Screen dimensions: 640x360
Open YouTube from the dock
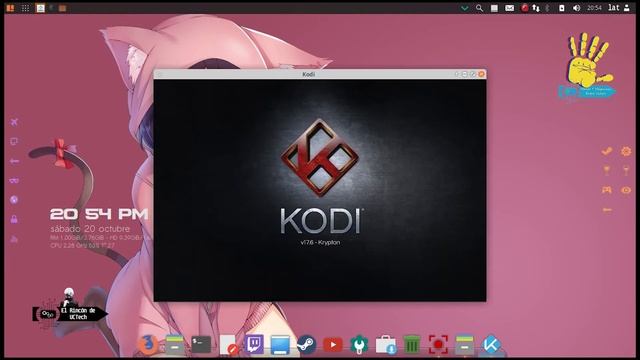[x=333, y=345]
